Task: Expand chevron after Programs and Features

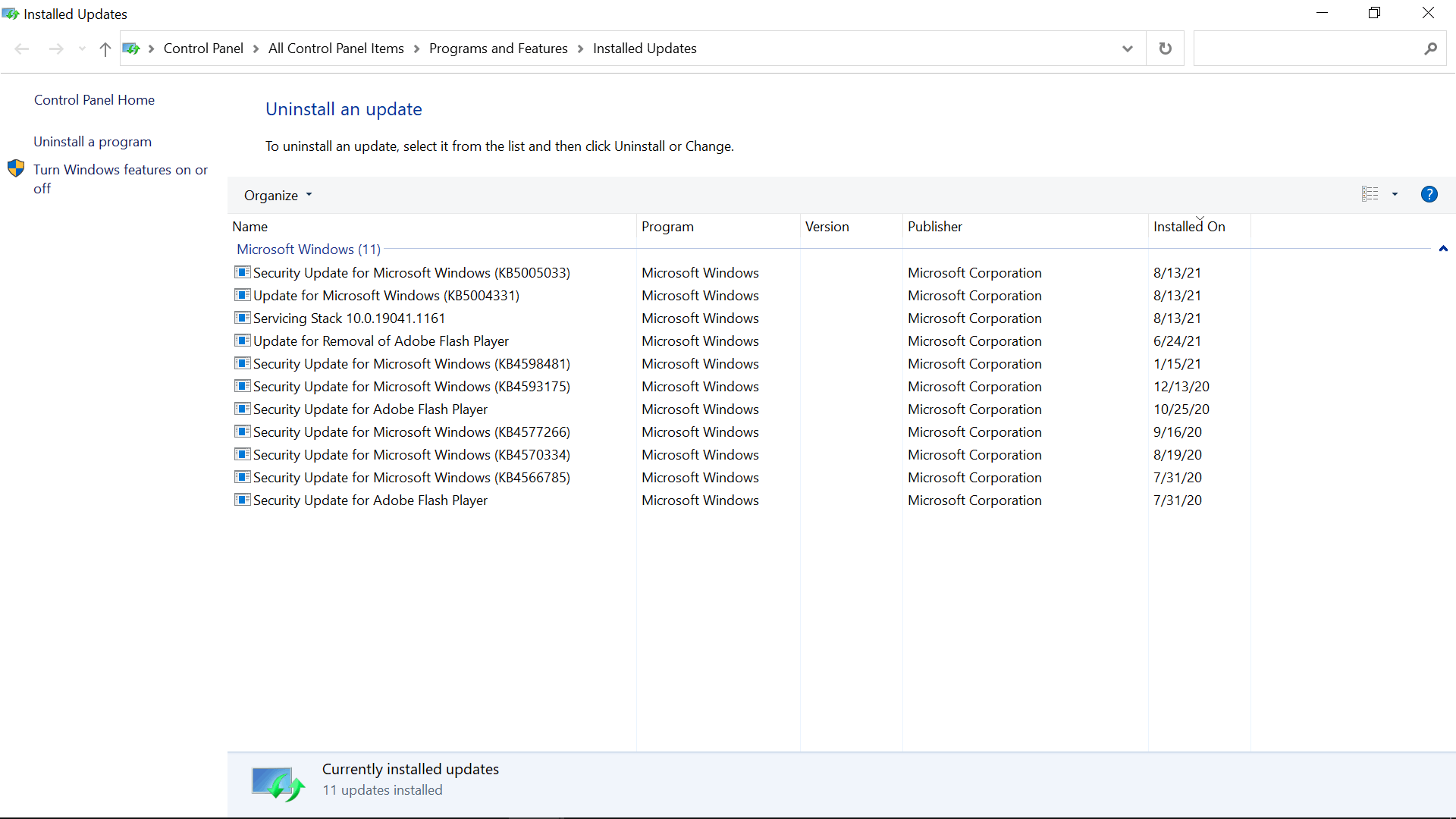Action: pyautogui.click(x=580, y=49)
